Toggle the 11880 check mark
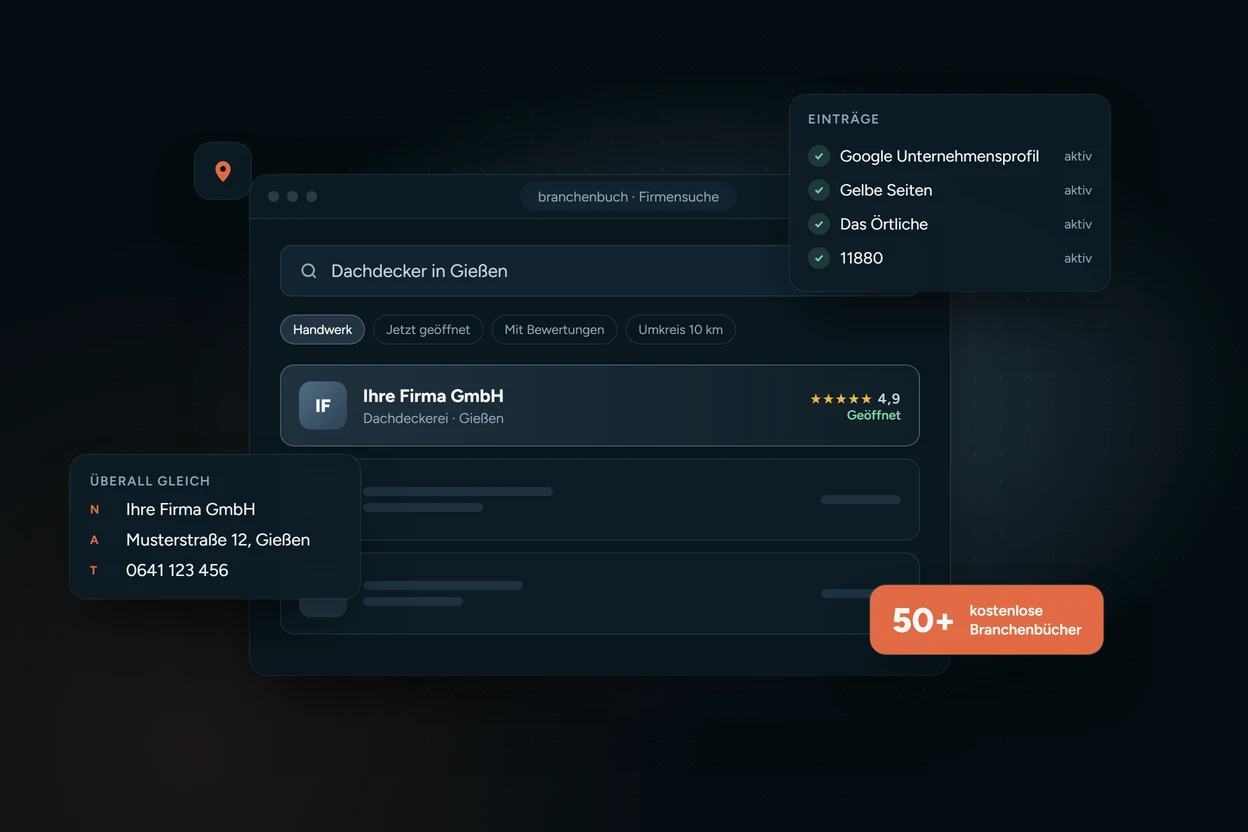1248x832 pixels. click(819, 258)
